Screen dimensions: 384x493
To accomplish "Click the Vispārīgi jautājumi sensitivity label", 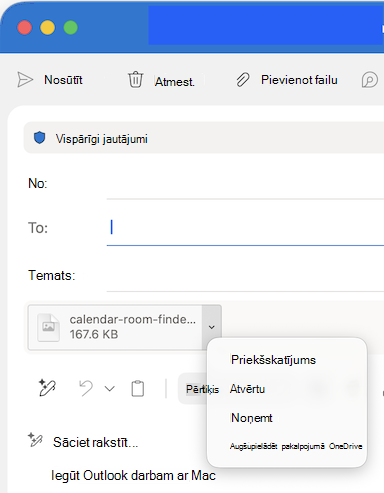I will pos(102,139).
